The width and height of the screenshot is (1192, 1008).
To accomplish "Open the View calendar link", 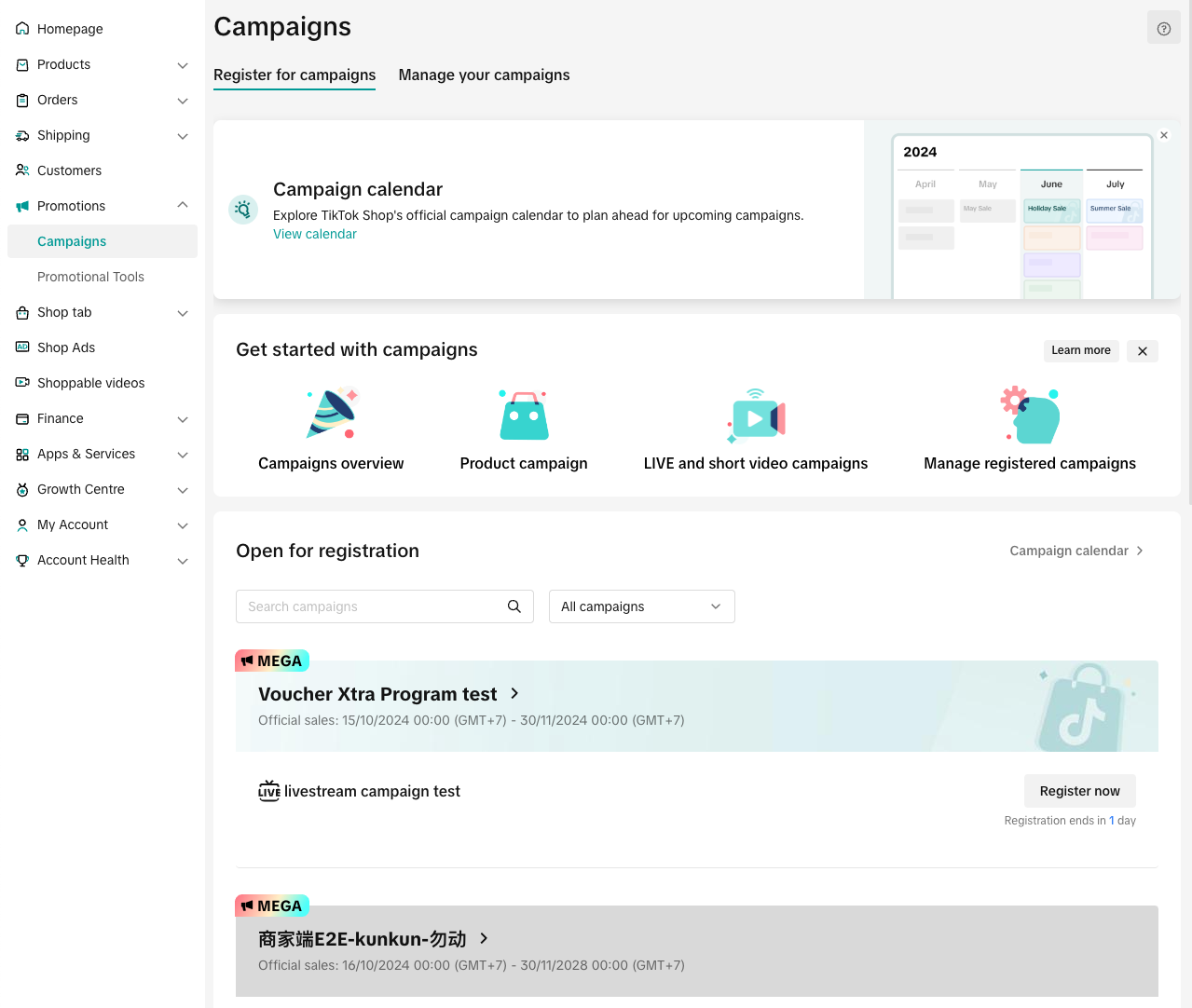I will [314, 235].
